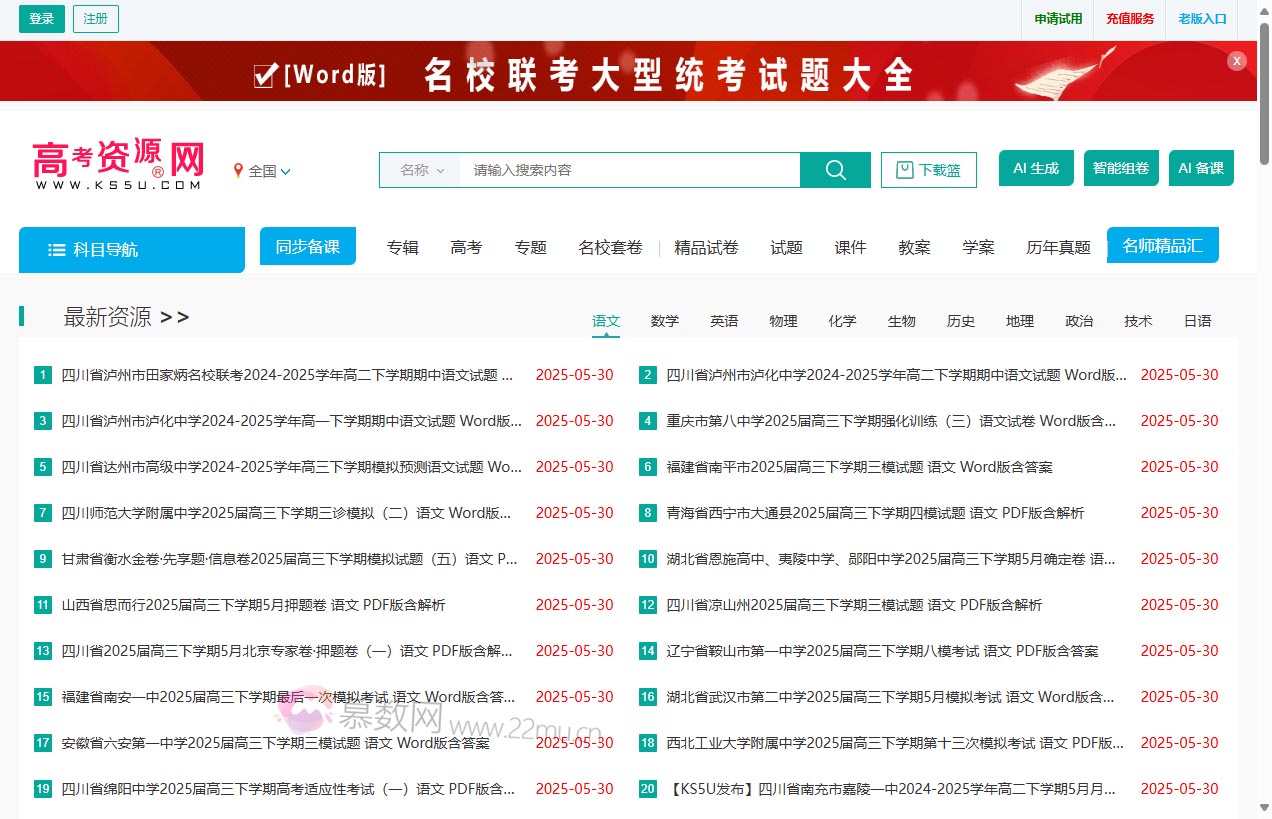This screenshot has height=819, width=1272.
Task: Open 老版入口 old version entrance
Action: pyautogui.click(x=1201, y=19)
